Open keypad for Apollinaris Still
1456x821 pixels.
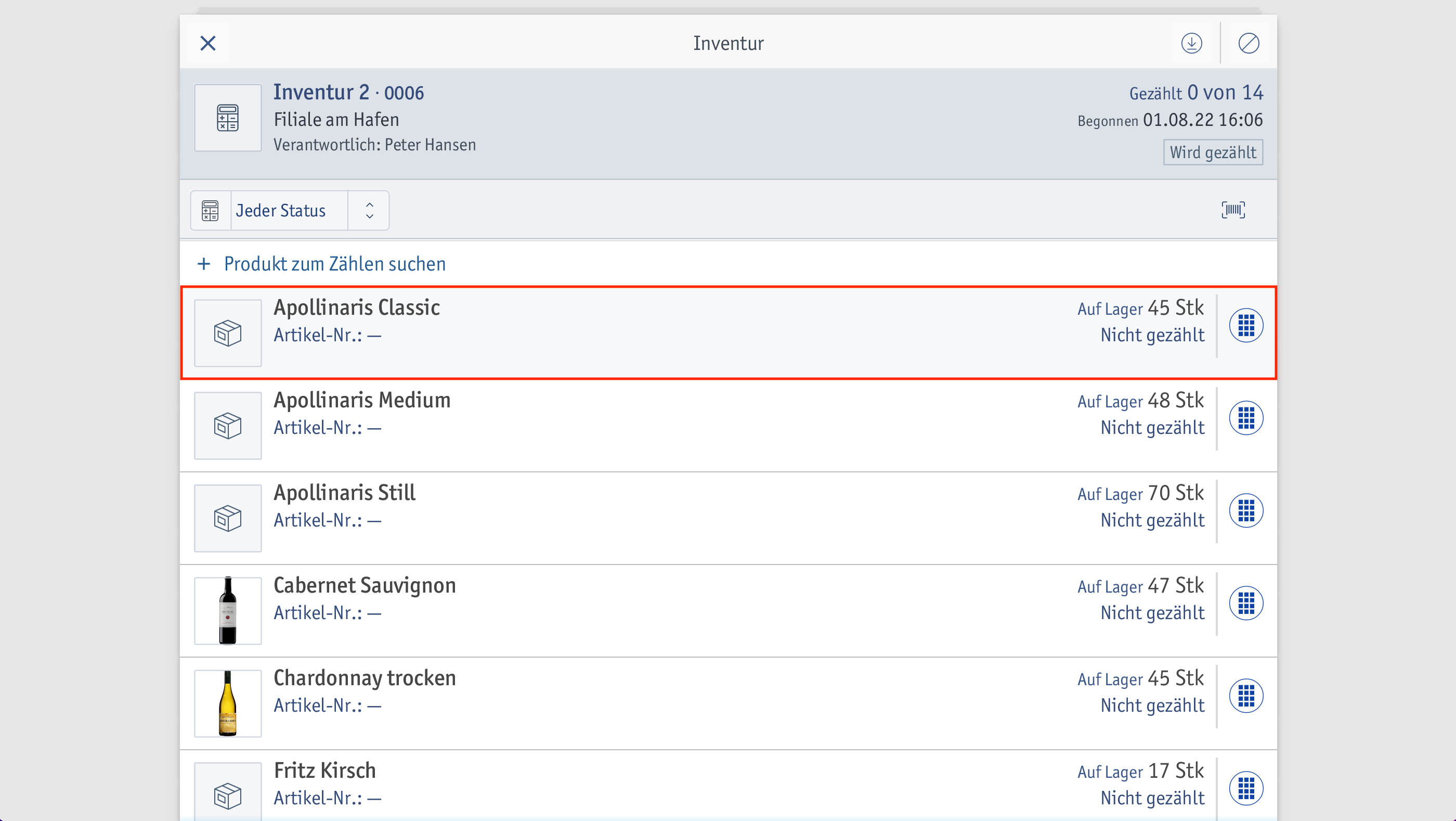point(1246,510)
